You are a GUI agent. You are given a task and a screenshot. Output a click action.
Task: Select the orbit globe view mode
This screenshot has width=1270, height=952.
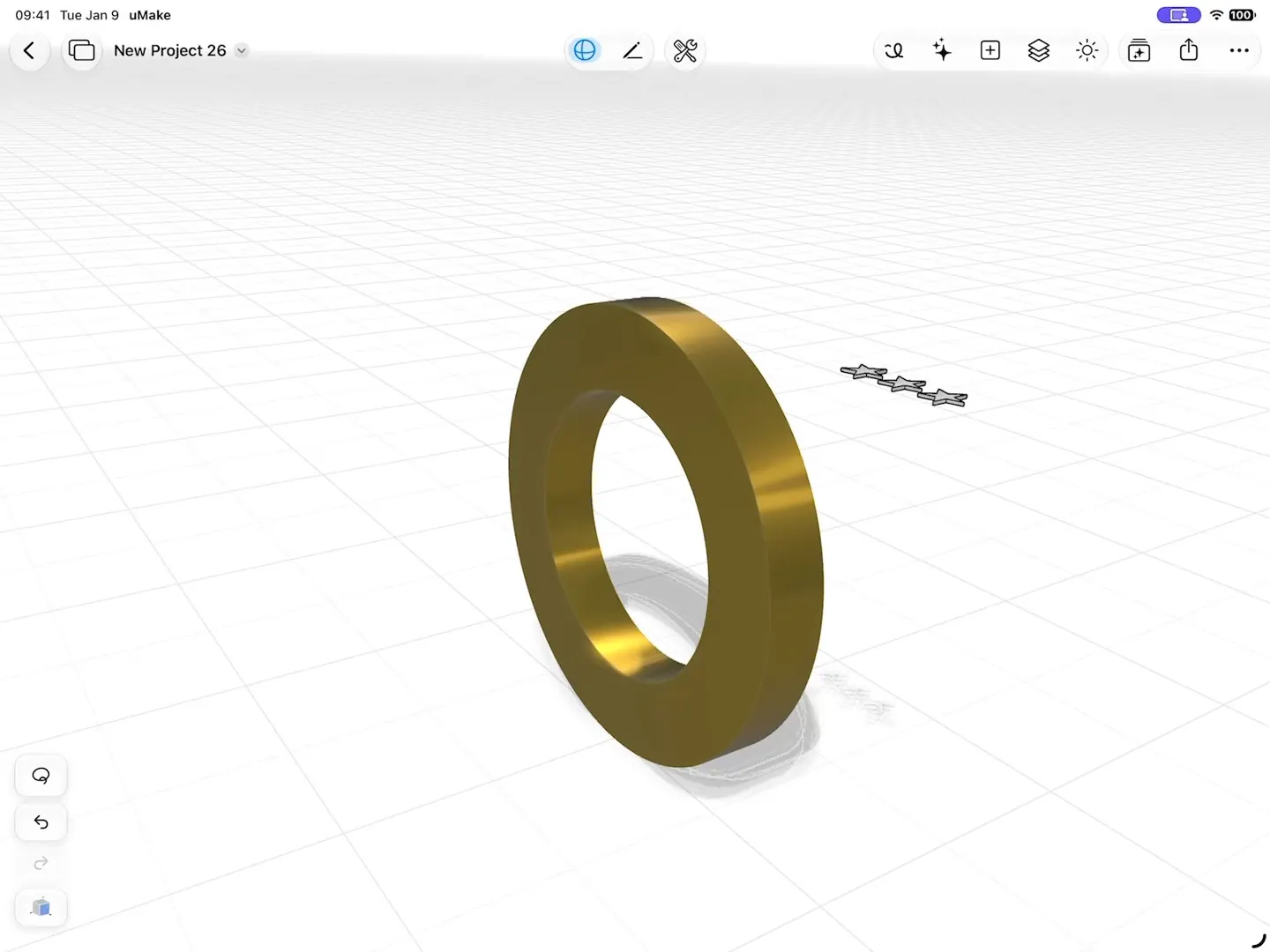coord(585,51)
